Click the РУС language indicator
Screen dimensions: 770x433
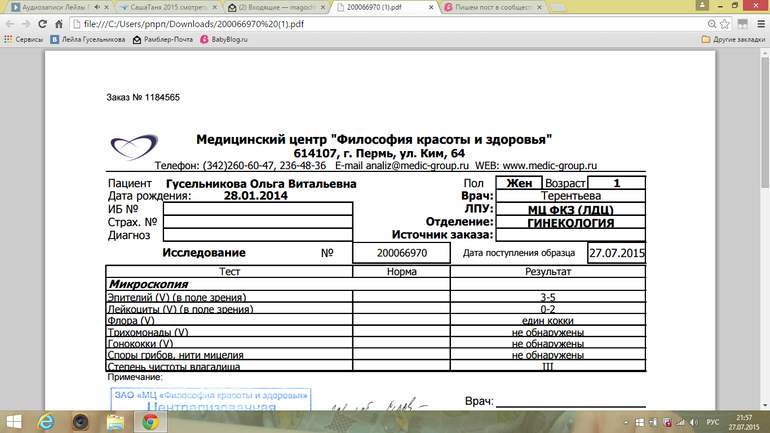point(713,422)
